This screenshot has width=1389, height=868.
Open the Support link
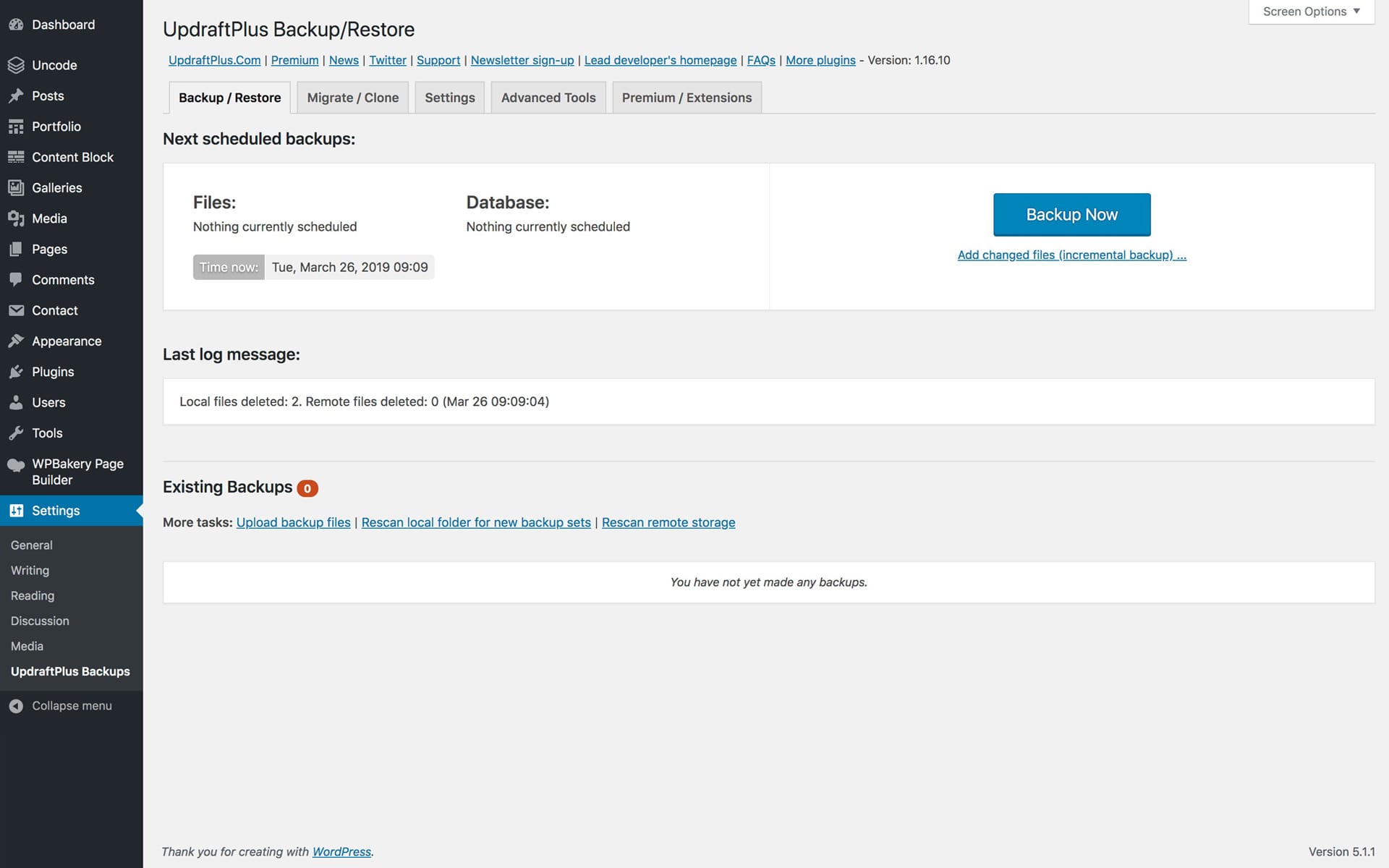438,60
